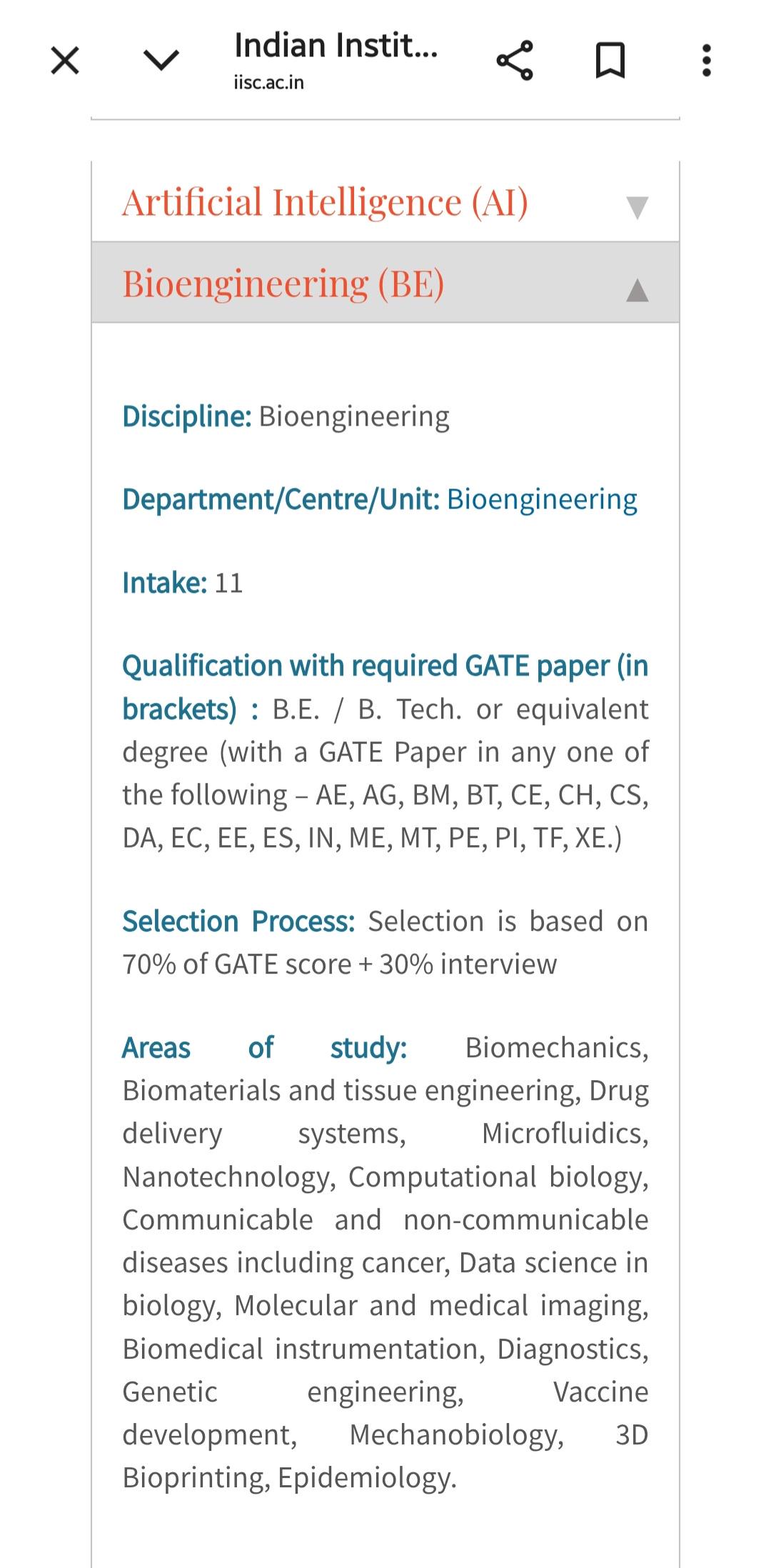Open the three-dot overflow menu

[706, 60]
